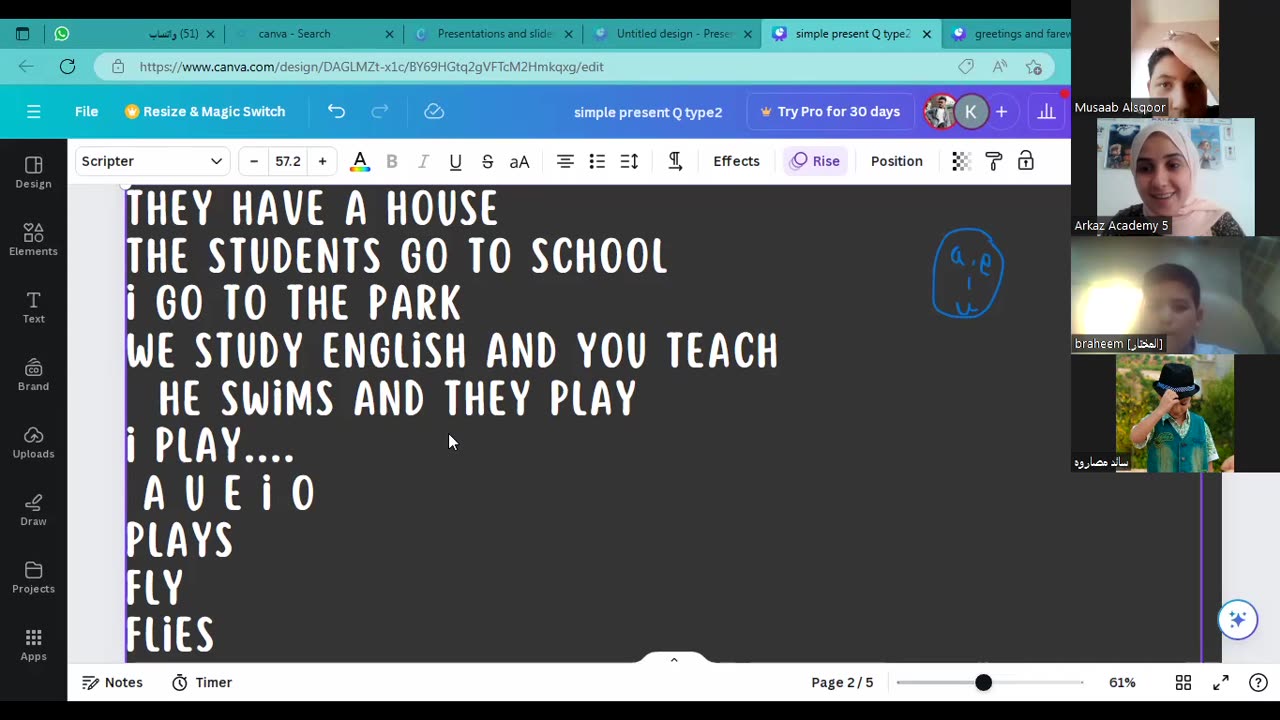The image size is (1280, 720).
Task: Select the Draw tool in sidebar
Action: 33,510
